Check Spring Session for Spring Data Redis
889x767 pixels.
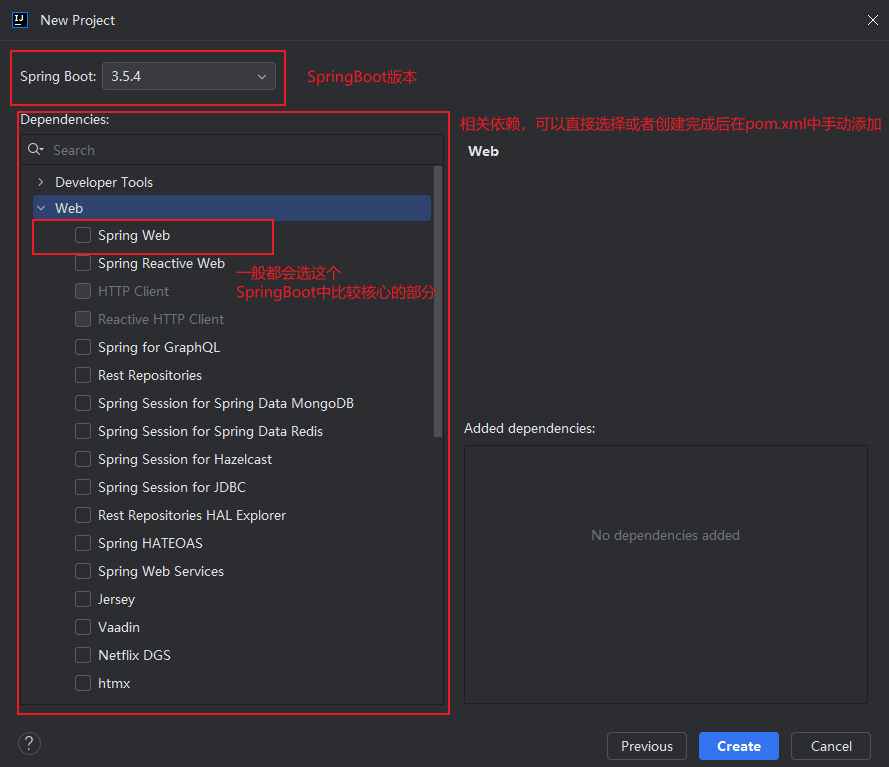point(83,431)
